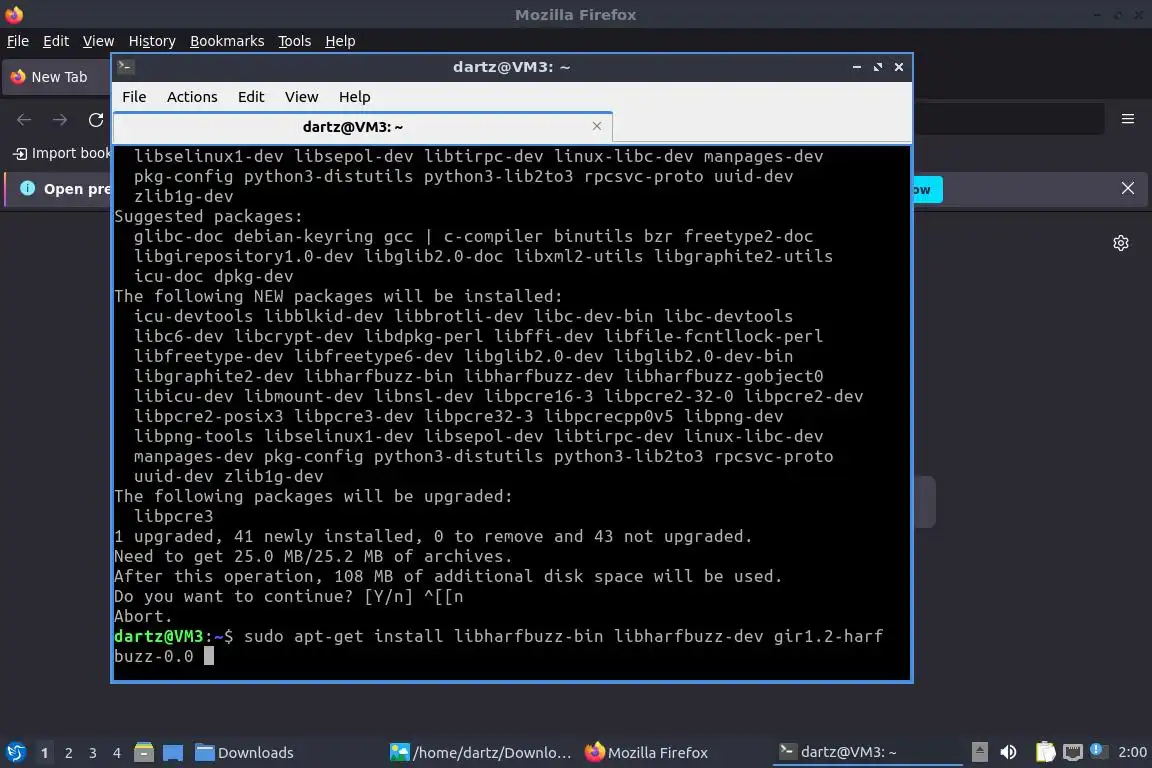Open Firefox Bookmarks menu
The image size is (1152, 768).
pos(227,41)
